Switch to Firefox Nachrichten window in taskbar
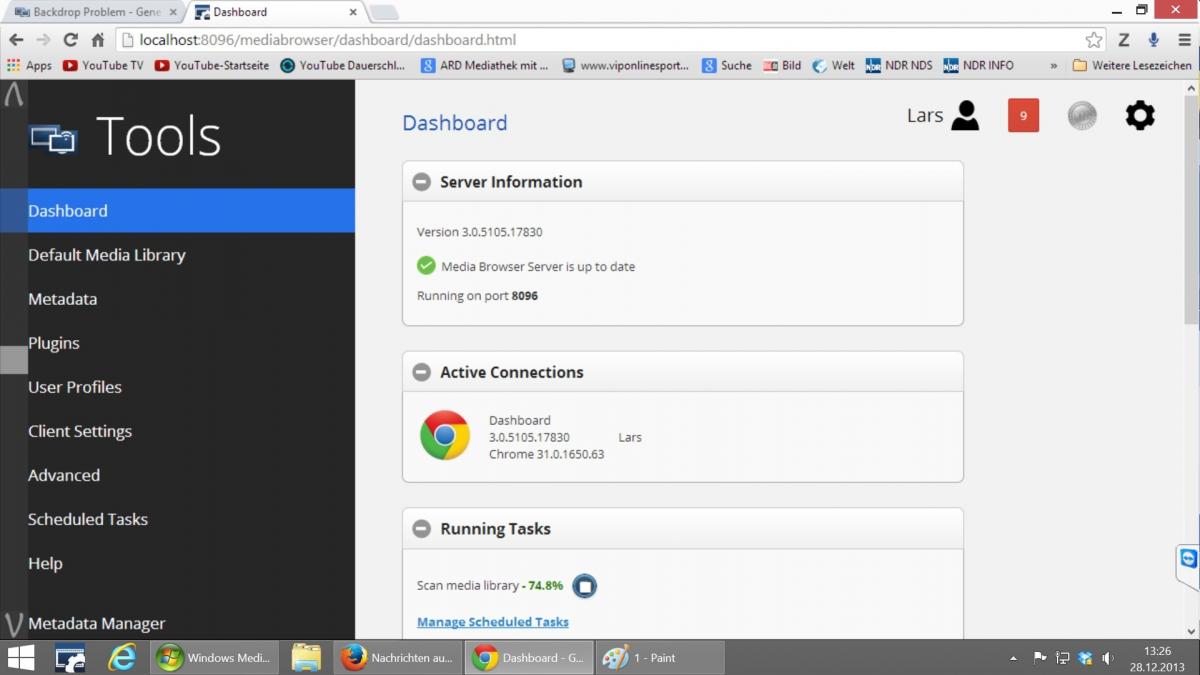1200x675 pixels. click(398, 657)
